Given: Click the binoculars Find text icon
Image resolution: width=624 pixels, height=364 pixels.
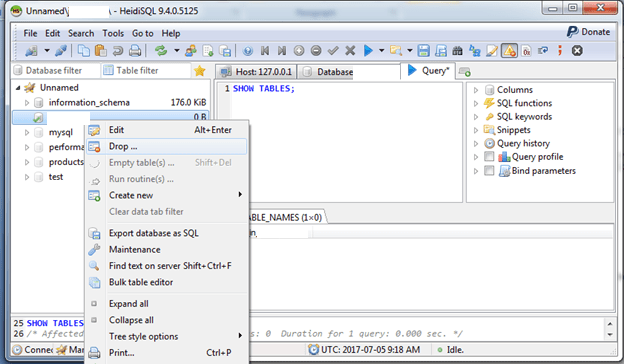Looking at the screenshot, I should tap(458, 51).
